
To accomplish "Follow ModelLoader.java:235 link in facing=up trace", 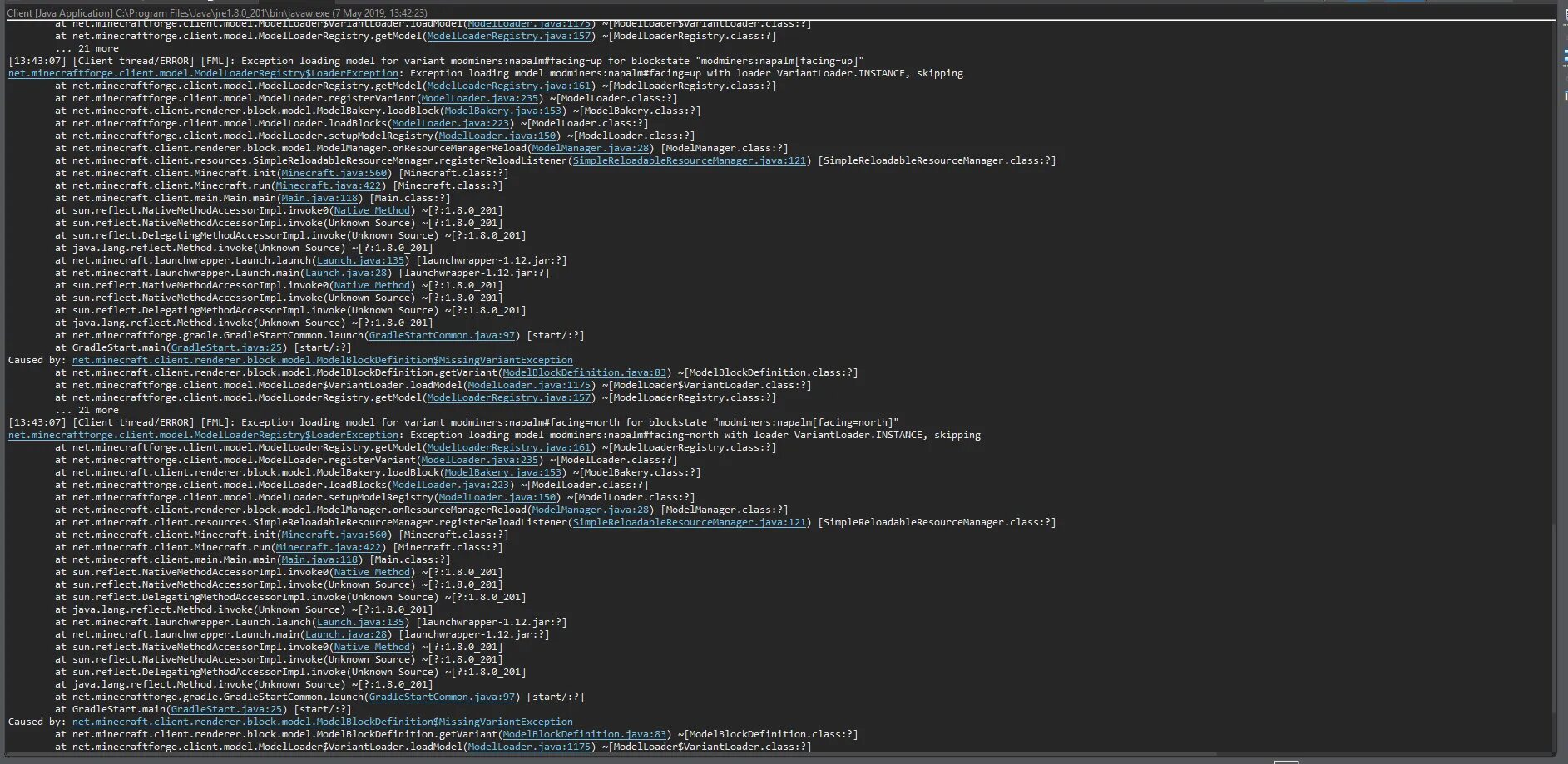I will [x=480, y=98].
